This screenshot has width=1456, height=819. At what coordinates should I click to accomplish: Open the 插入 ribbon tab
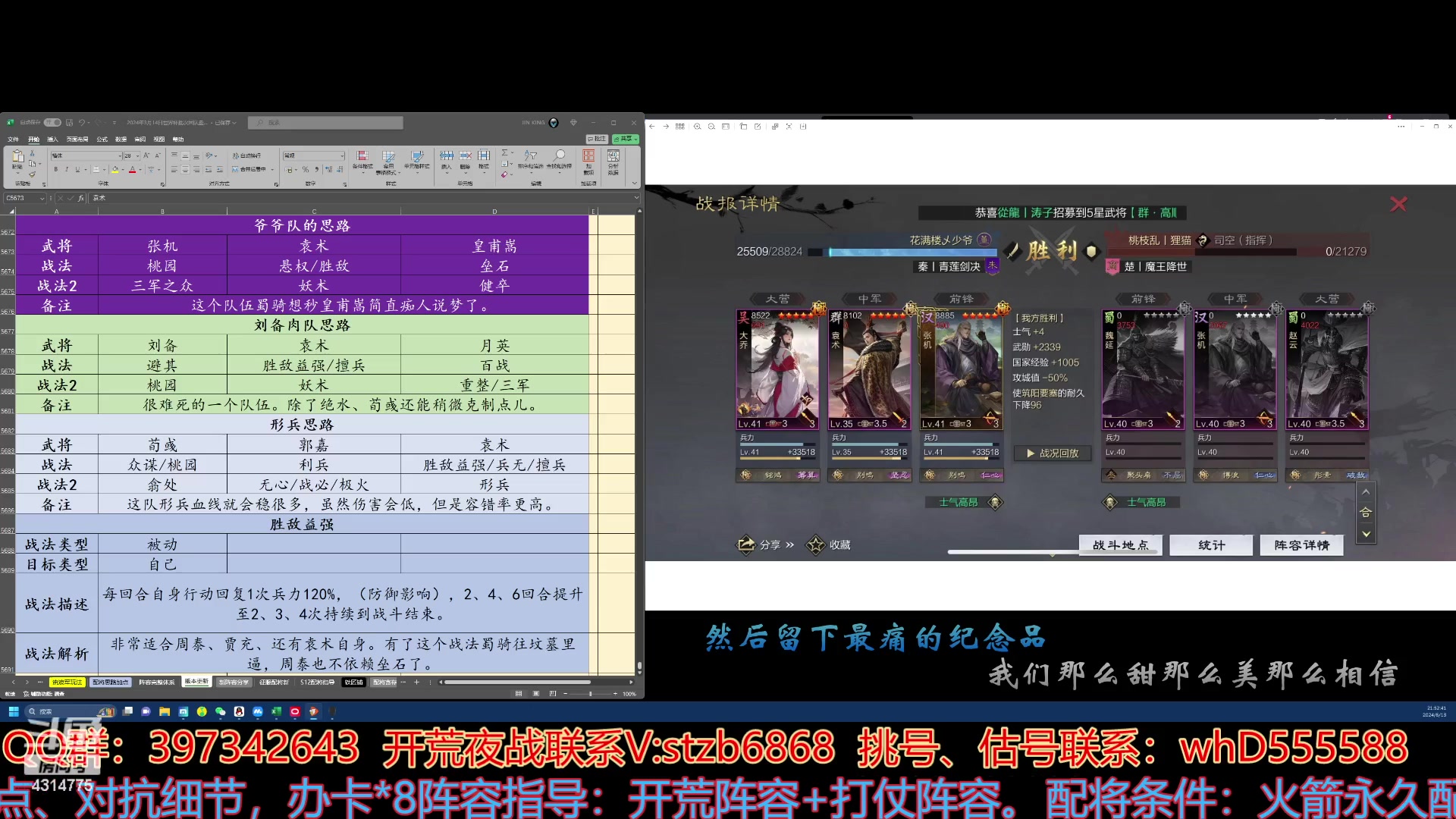52,140
